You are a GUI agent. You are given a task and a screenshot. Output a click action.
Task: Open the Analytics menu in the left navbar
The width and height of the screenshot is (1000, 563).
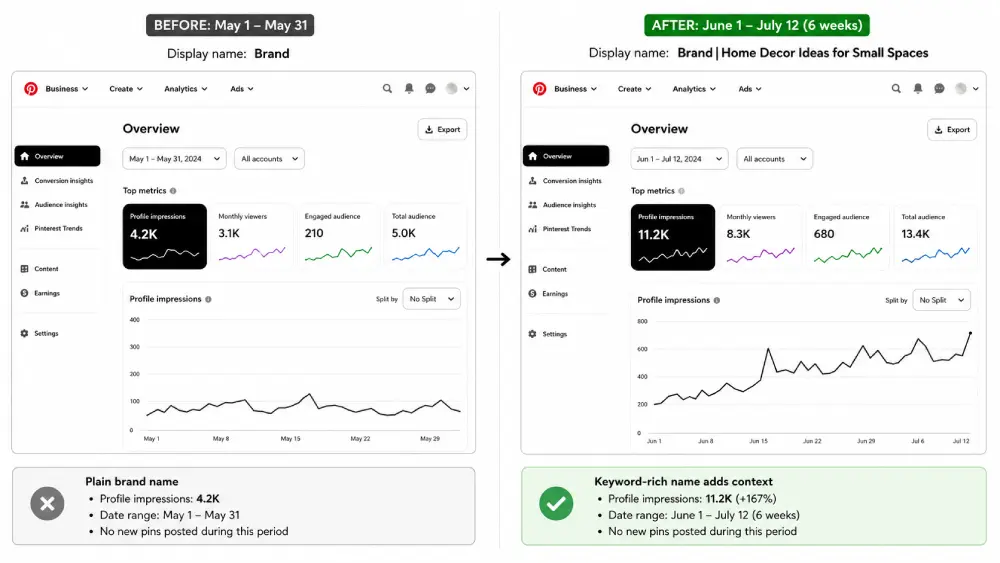[186, 89]
